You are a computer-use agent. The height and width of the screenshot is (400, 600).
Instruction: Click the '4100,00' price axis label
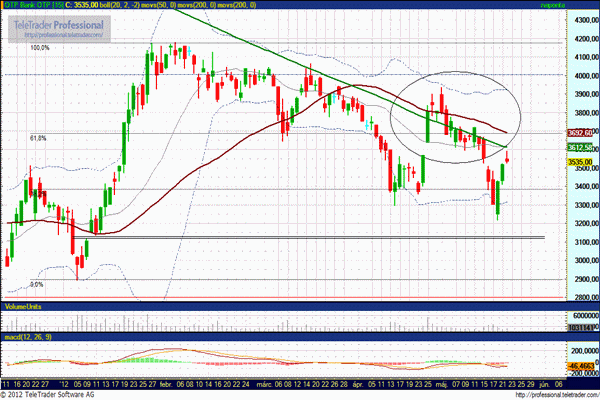[x=586, y=57]
